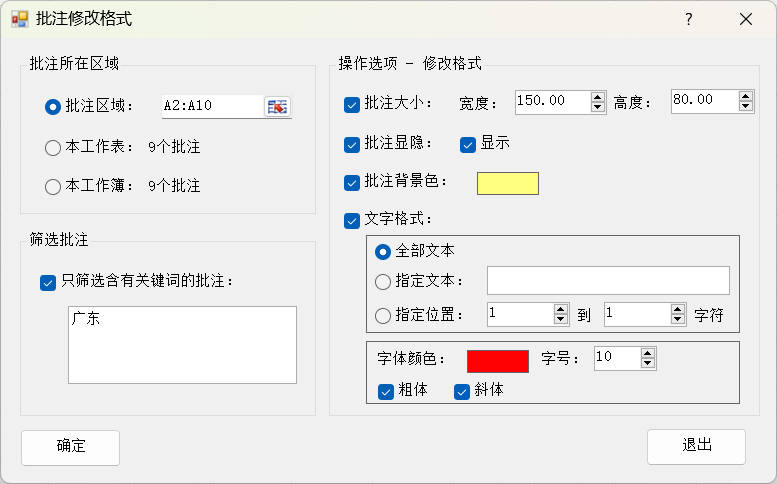The height and width of the screenshot is (484, 777).
Task: Toggle the 斜体 italic checkbox
Action: click(462, 391)
